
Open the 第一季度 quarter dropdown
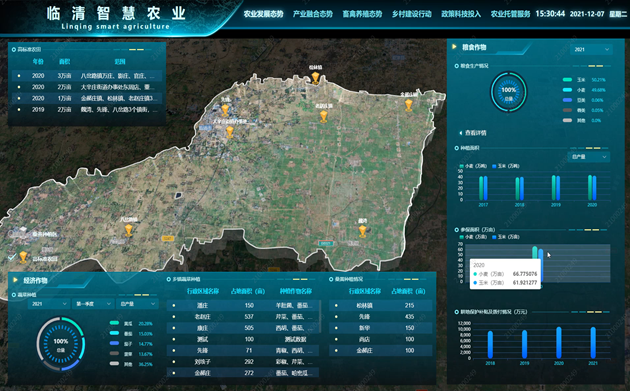[92, 304]
